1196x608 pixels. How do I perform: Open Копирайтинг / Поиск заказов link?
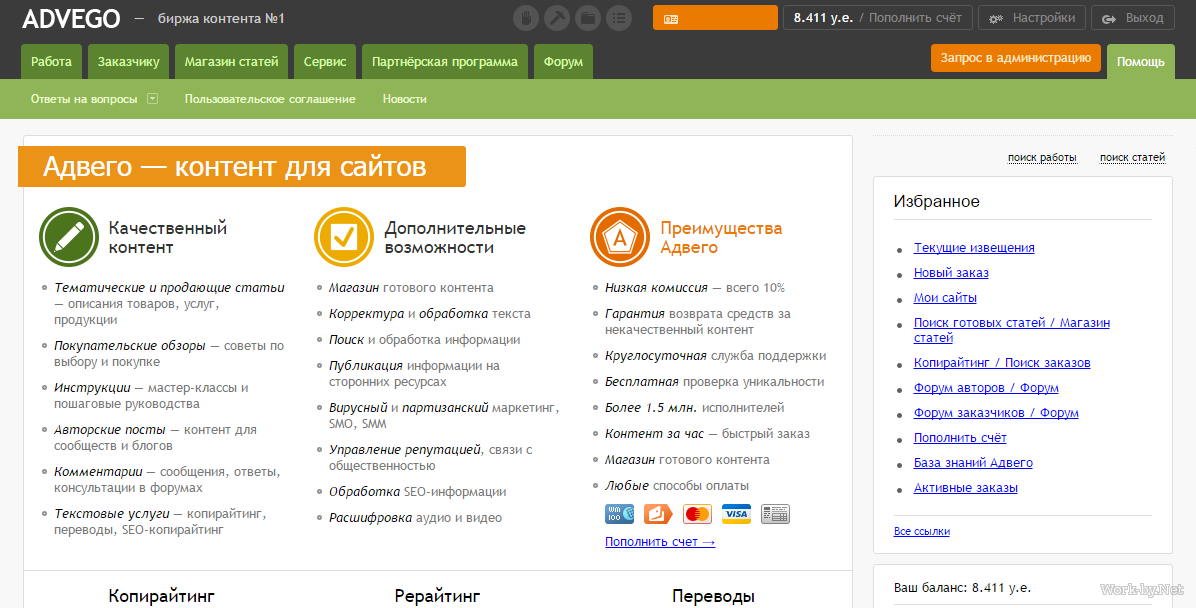[1002, 362]
